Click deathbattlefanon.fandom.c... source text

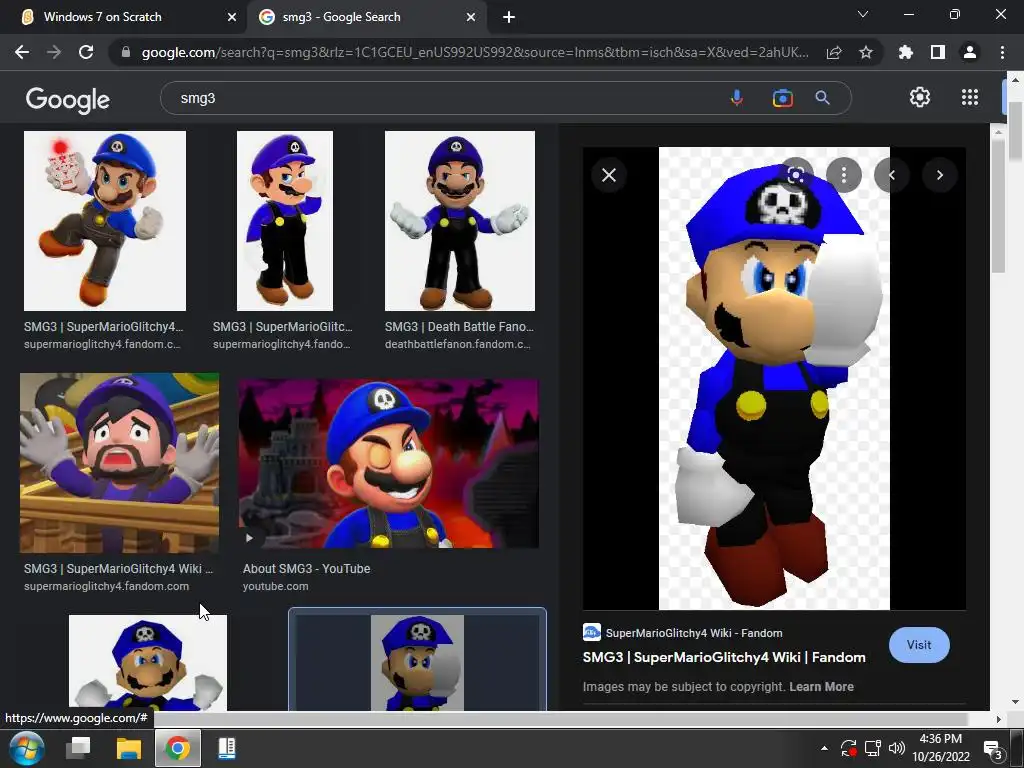coord(457,344)
